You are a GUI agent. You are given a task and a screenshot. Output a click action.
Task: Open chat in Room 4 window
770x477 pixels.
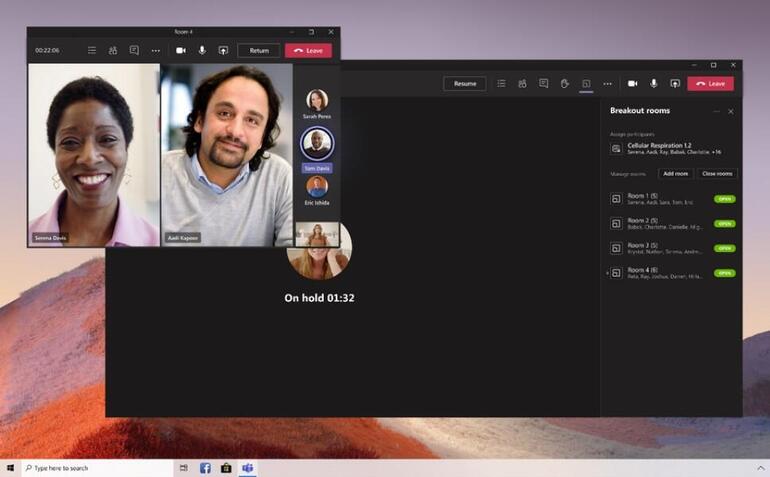(134, 50)
